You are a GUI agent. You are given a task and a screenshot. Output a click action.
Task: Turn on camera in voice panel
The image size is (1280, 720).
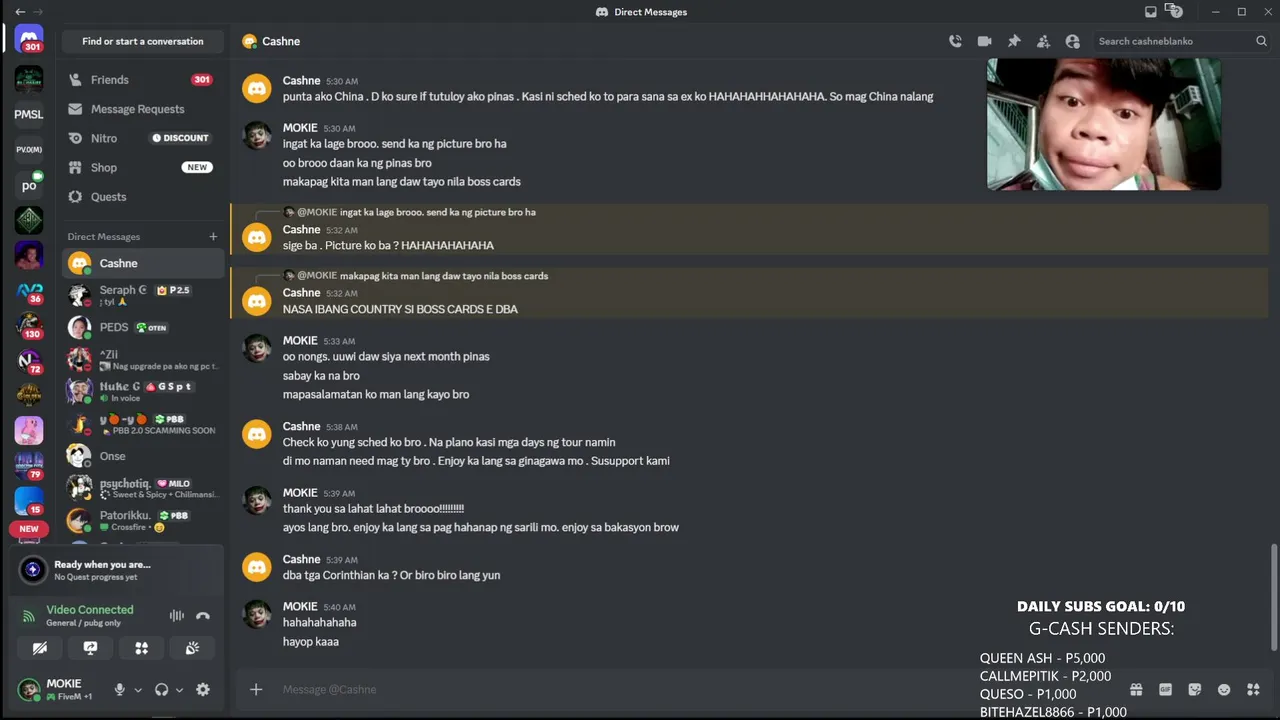coord(40,648)
